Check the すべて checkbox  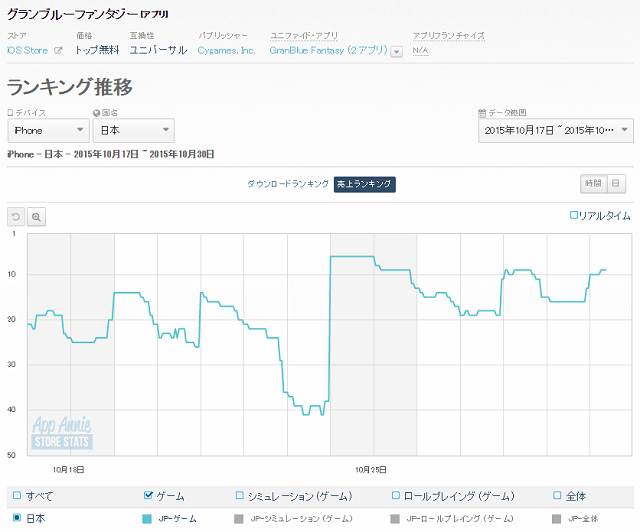[x=17, y=495]
